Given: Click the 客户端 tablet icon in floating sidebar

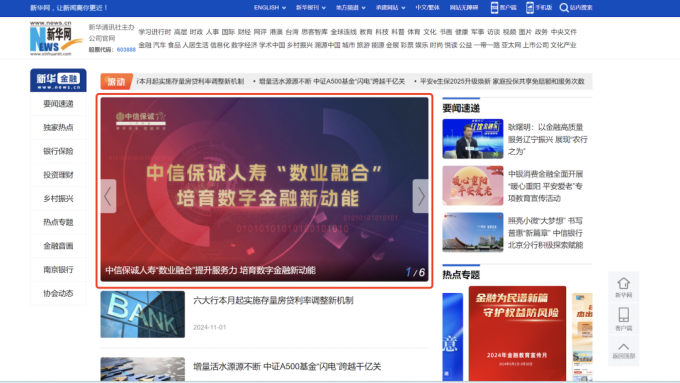Looking at the screenshot, I should tap(624, 314).
